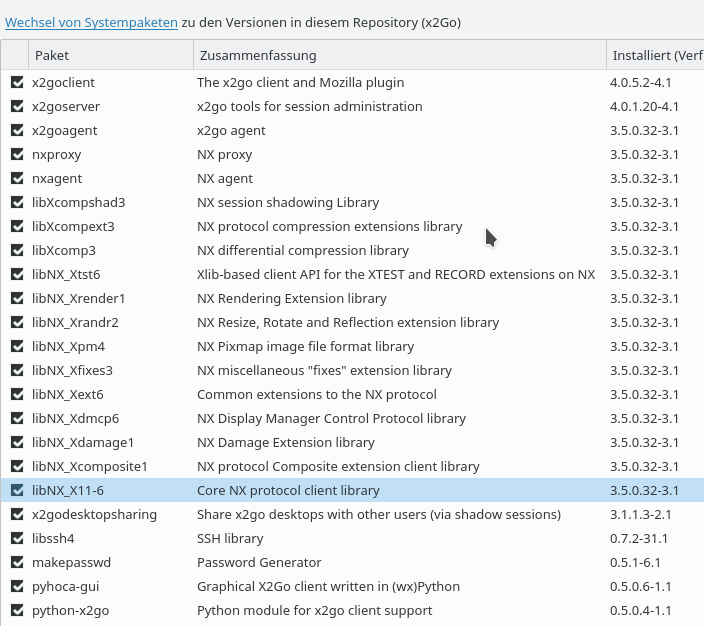704x626 pixels.
Task: Uncheck the x2goserver package checkbox
Action: tap(17, 106)
